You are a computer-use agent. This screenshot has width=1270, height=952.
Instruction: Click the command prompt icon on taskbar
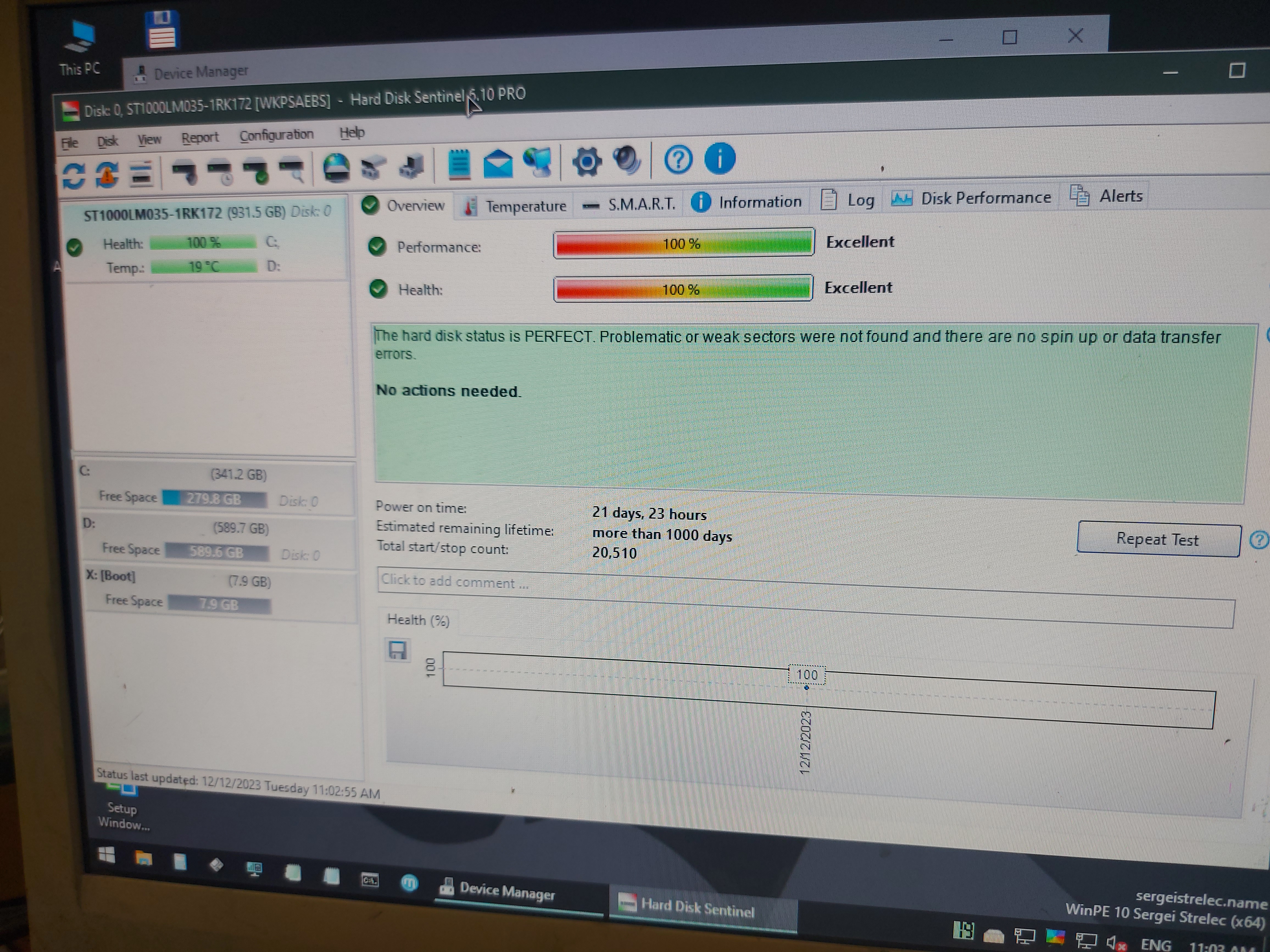369,879
